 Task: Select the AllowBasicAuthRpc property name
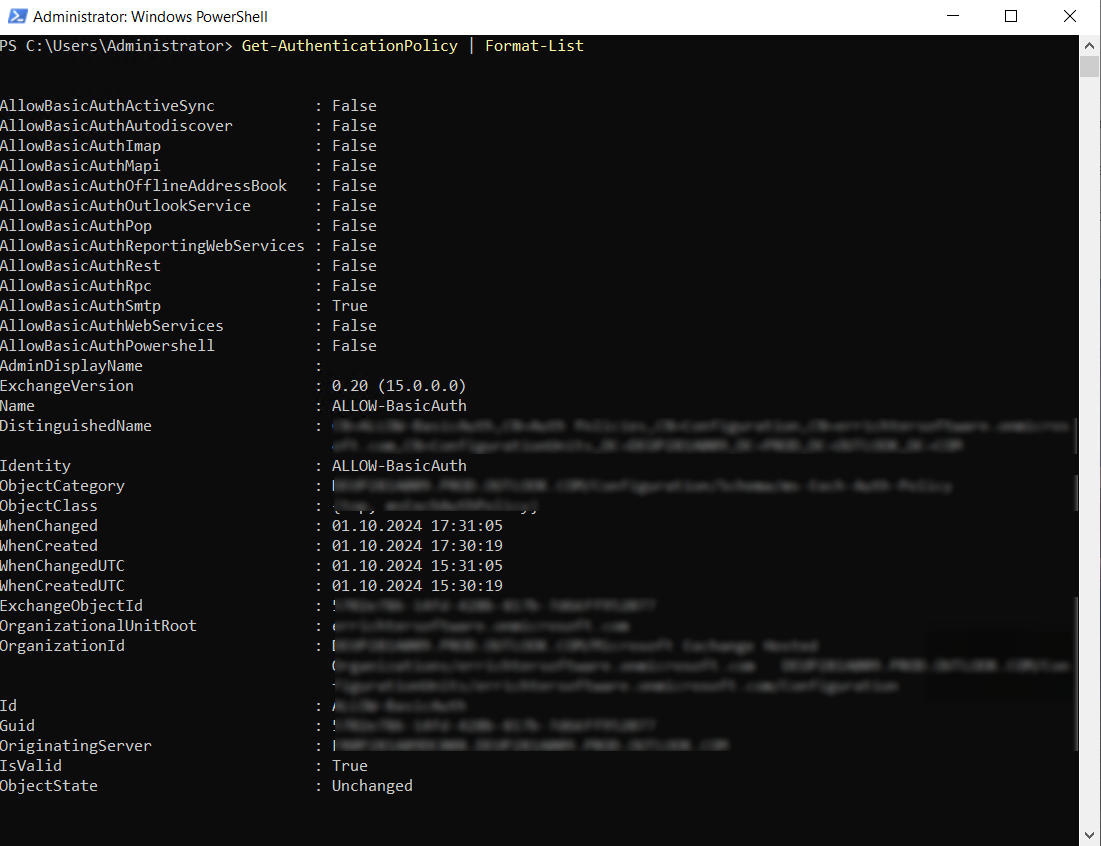click(76, 286)
